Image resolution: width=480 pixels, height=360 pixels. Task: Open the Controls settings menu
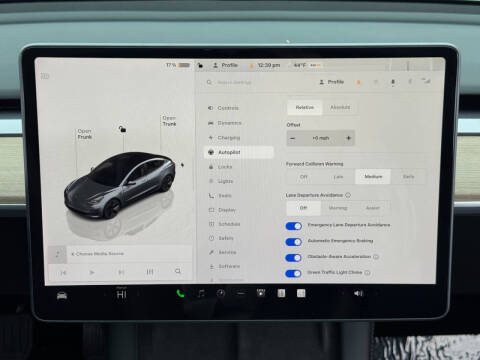click(223, 108)
